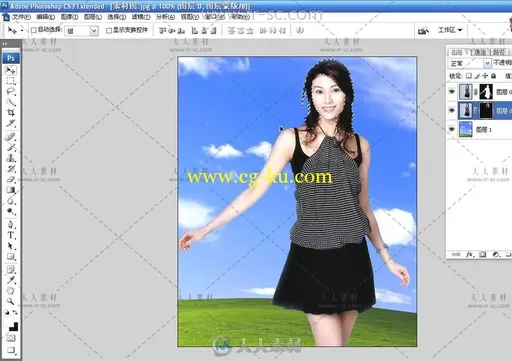This screenshot has width=512, height=361.
Task: Click the black background color swatch
Action: click(x=15, y=327)
